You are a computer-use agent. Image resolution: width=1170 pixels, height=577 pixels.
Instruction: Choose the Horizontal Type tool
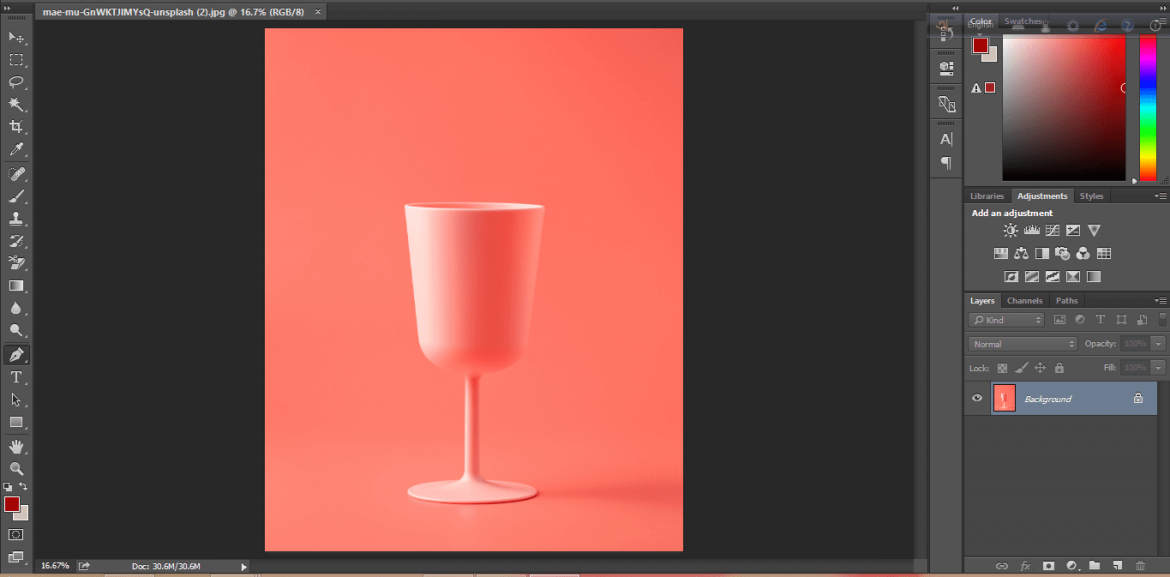[x=14, y=375]
